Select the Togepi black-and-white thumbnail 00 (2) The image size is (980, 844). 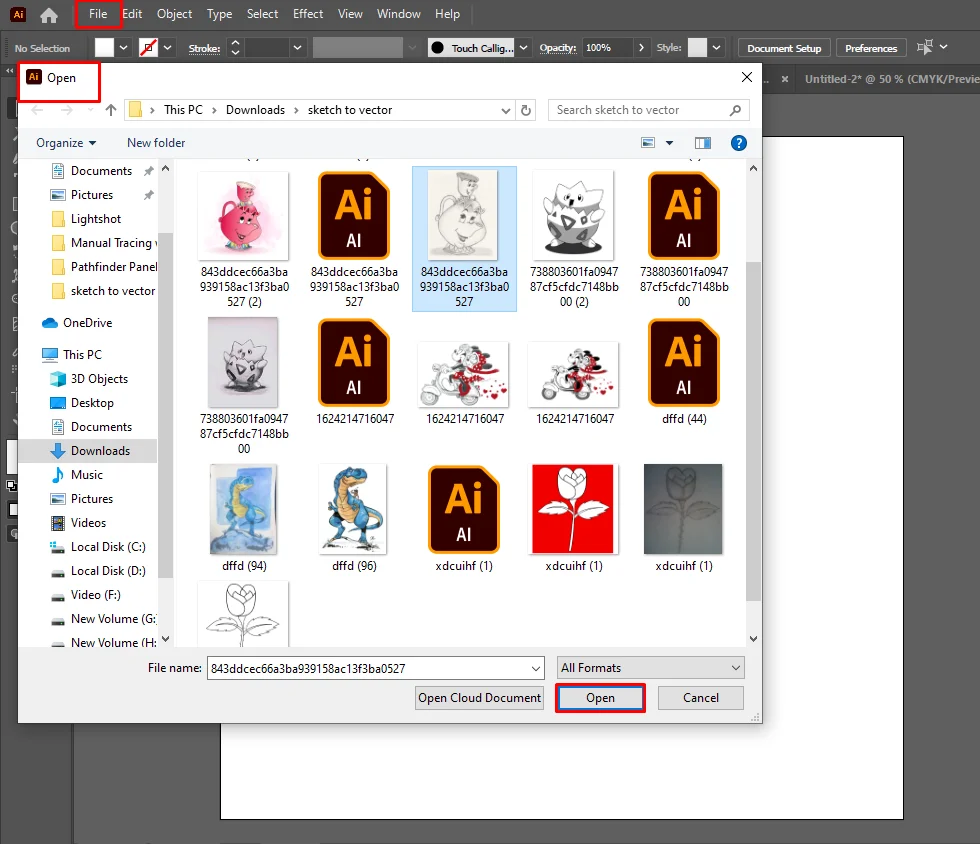click(574, 216)
